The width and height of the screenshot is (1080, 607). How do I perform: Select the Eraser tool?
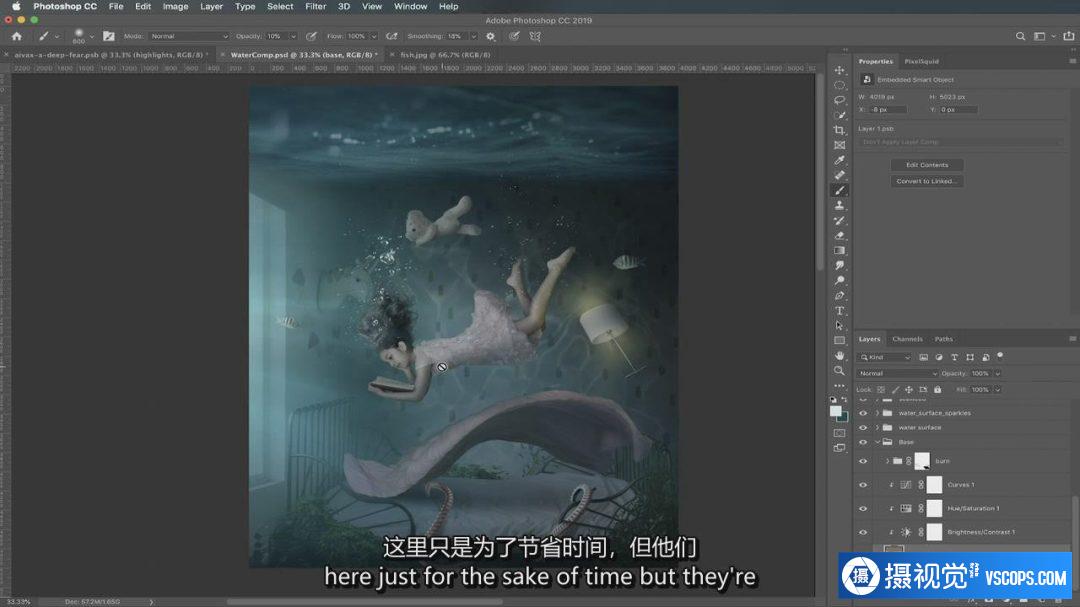pos(839,236)
